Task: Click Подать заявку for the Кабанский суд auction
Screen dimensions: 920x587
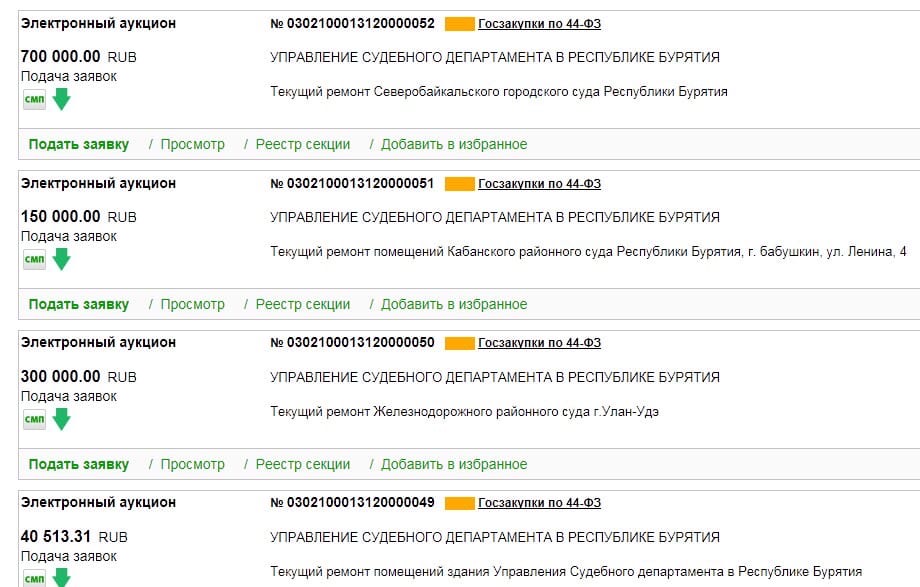Action: [79, 304]
